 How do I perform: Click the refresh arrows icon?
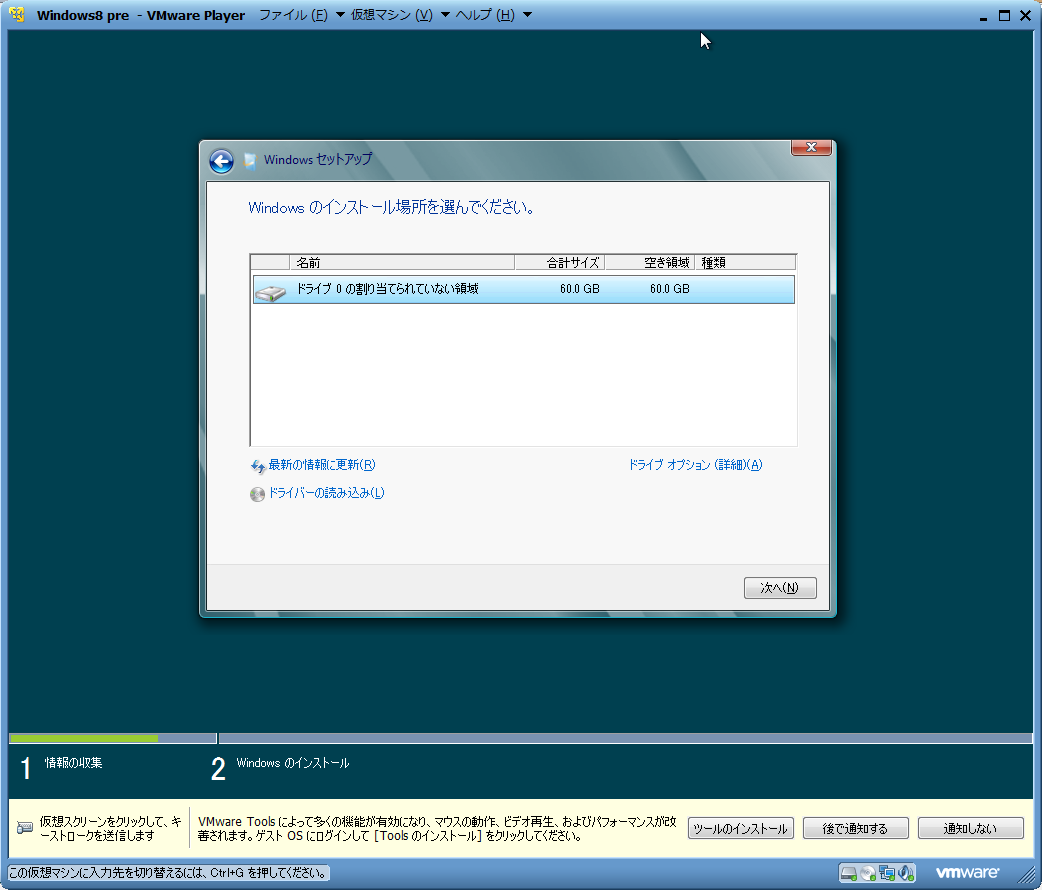coord(258,466)
